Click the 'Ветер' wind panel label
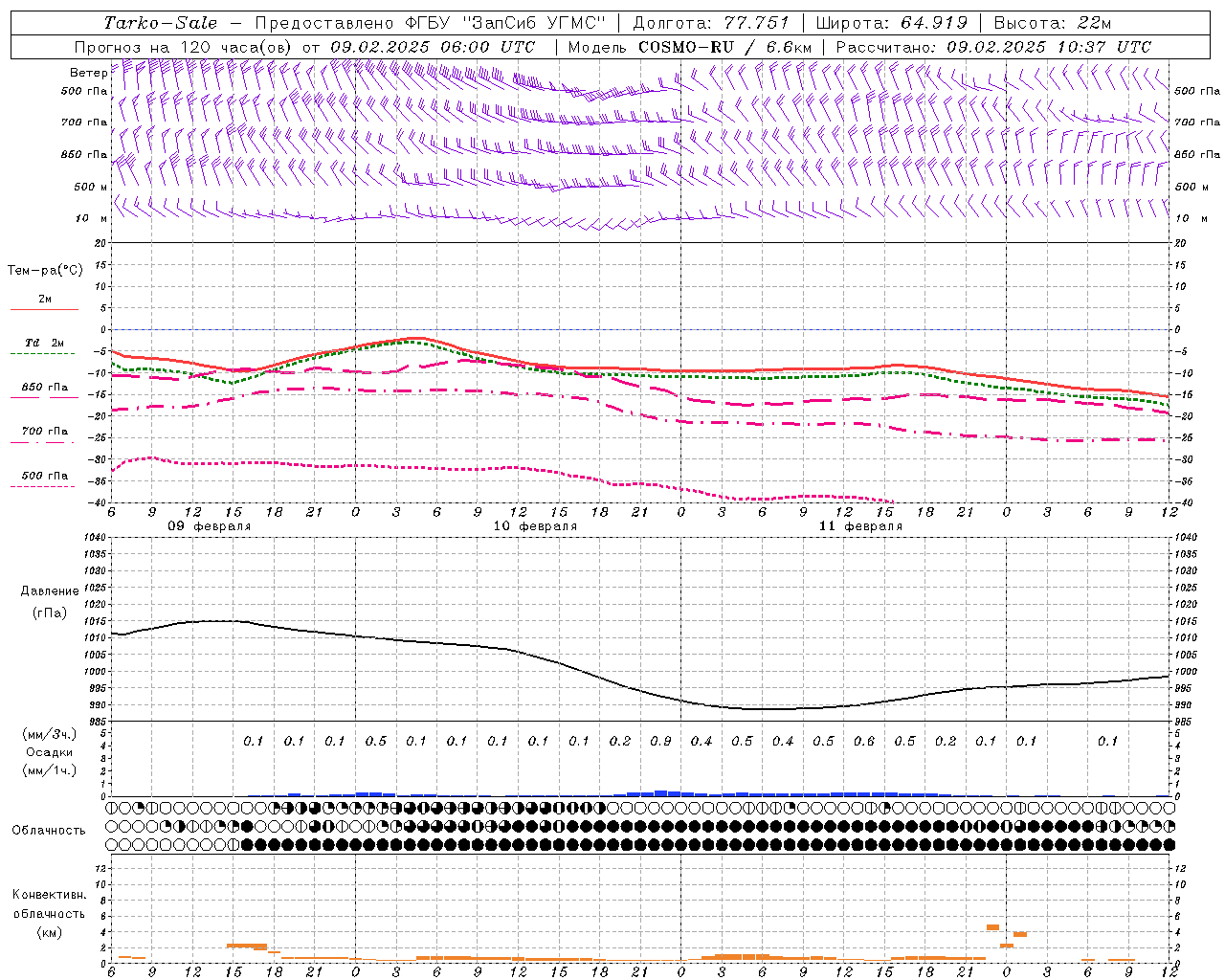The width and height of the screenshot is (1225, 980). point(88,73)
